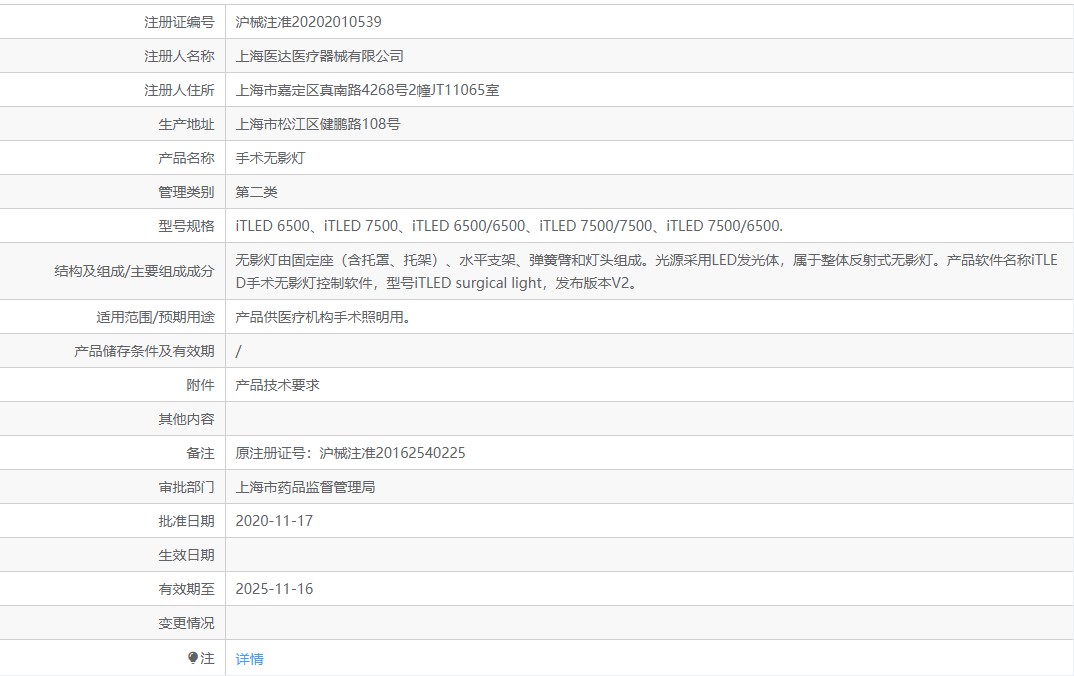
Task: Click the 其他内容 row label
Action: 186,419
